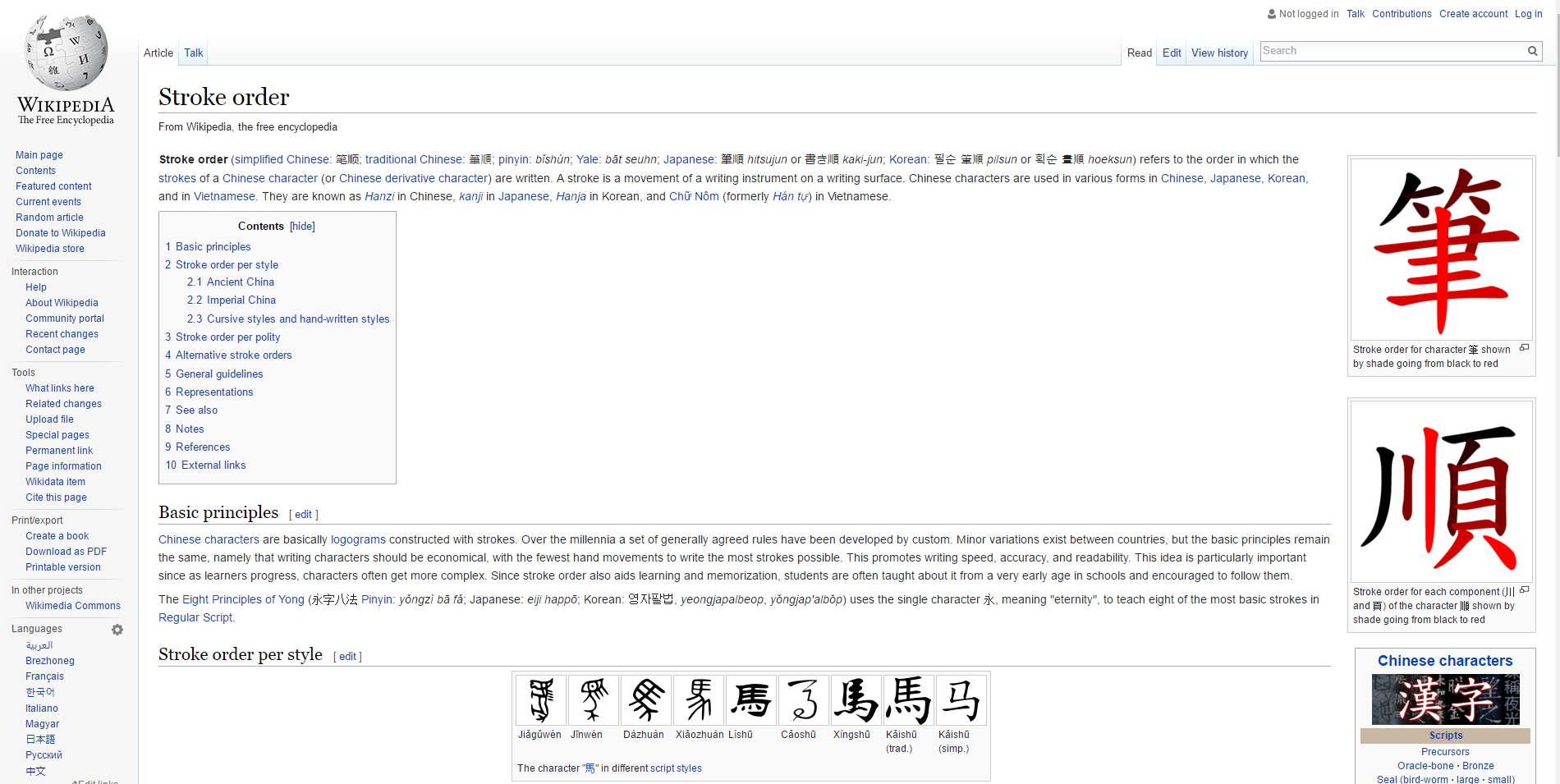This screenshot has height=784, width=1560.
Task: Click the Wikipedia globe logo
Action: (66, 53)
